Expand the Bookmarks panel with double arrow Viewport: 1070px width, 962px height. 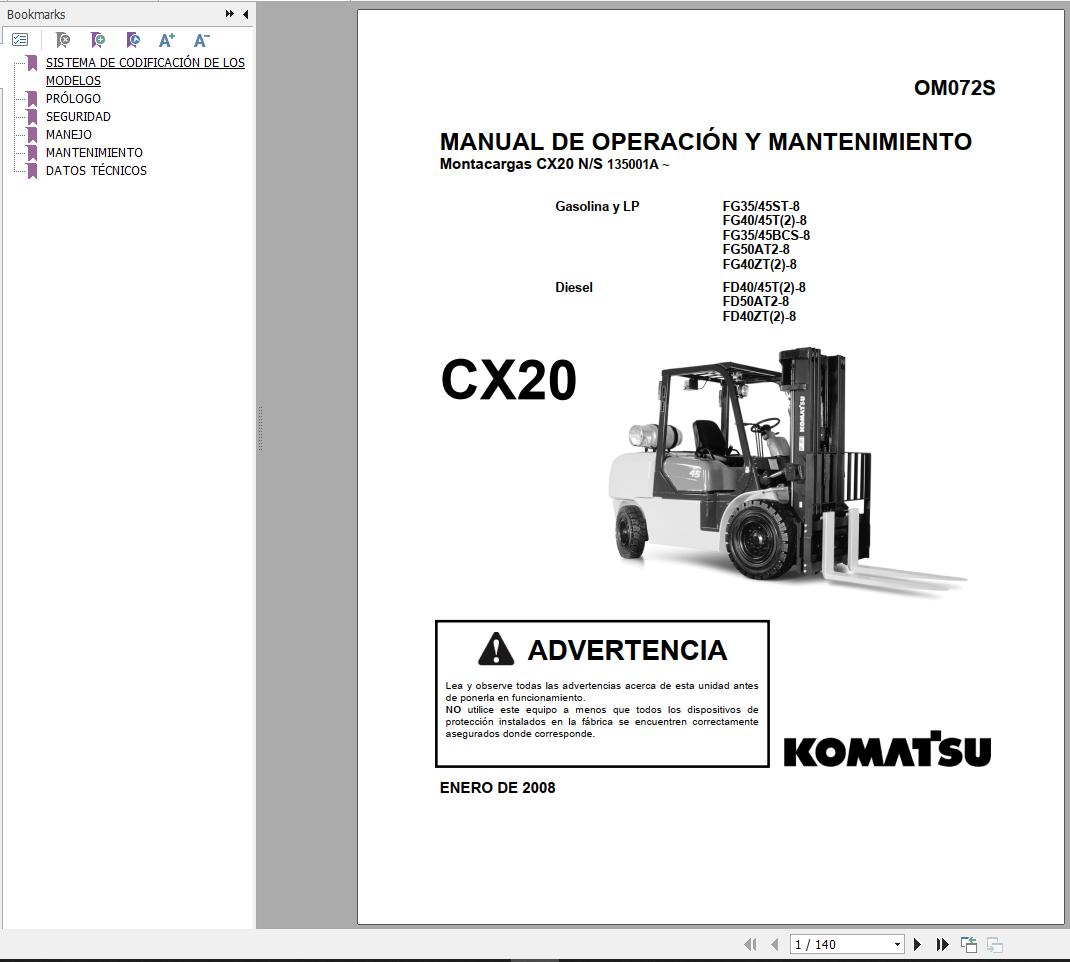point(230,14)
